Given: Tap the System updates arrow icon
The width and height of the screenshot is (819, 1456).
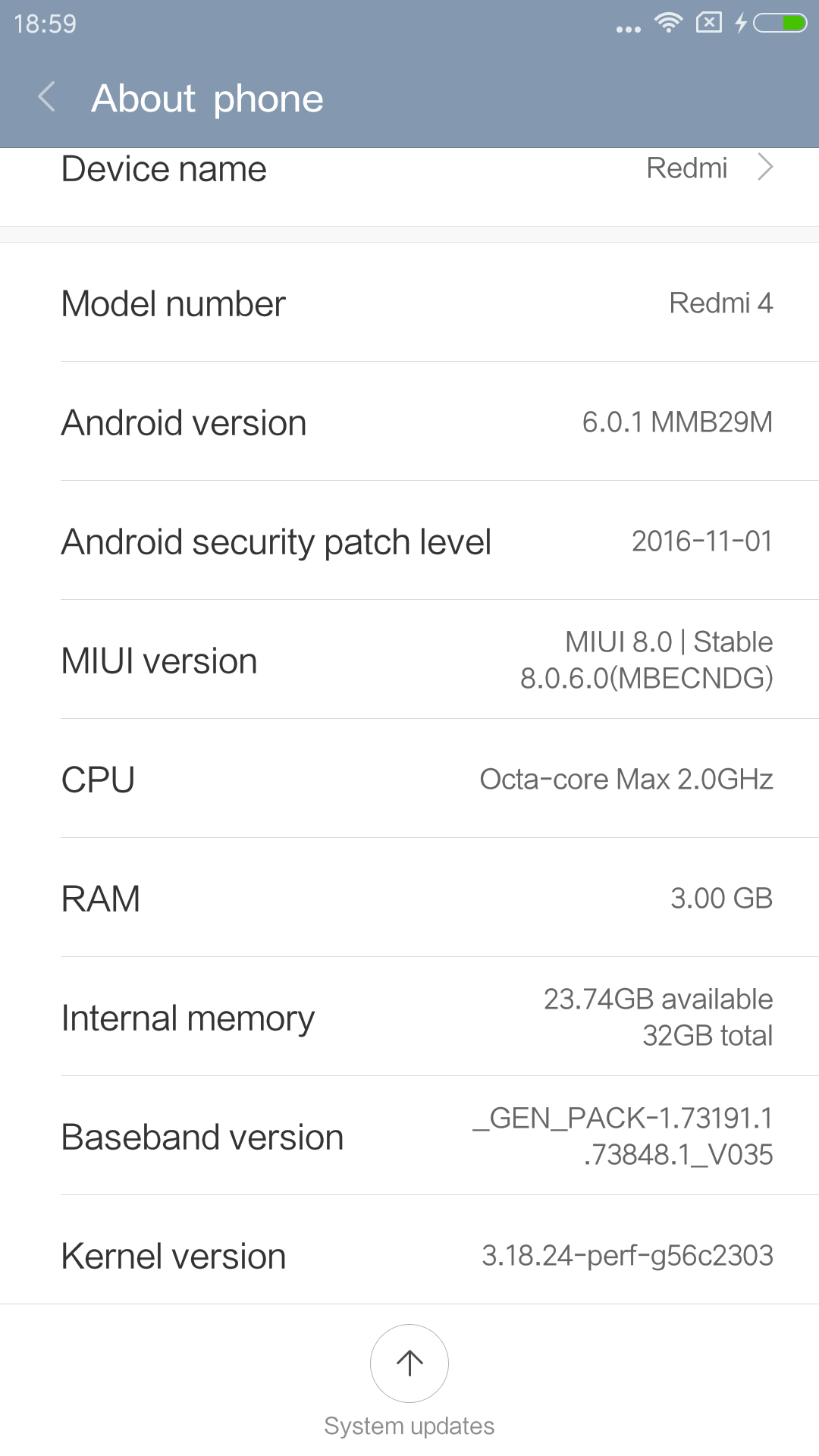Looking at the screenshot, I should pos(409,1363).
